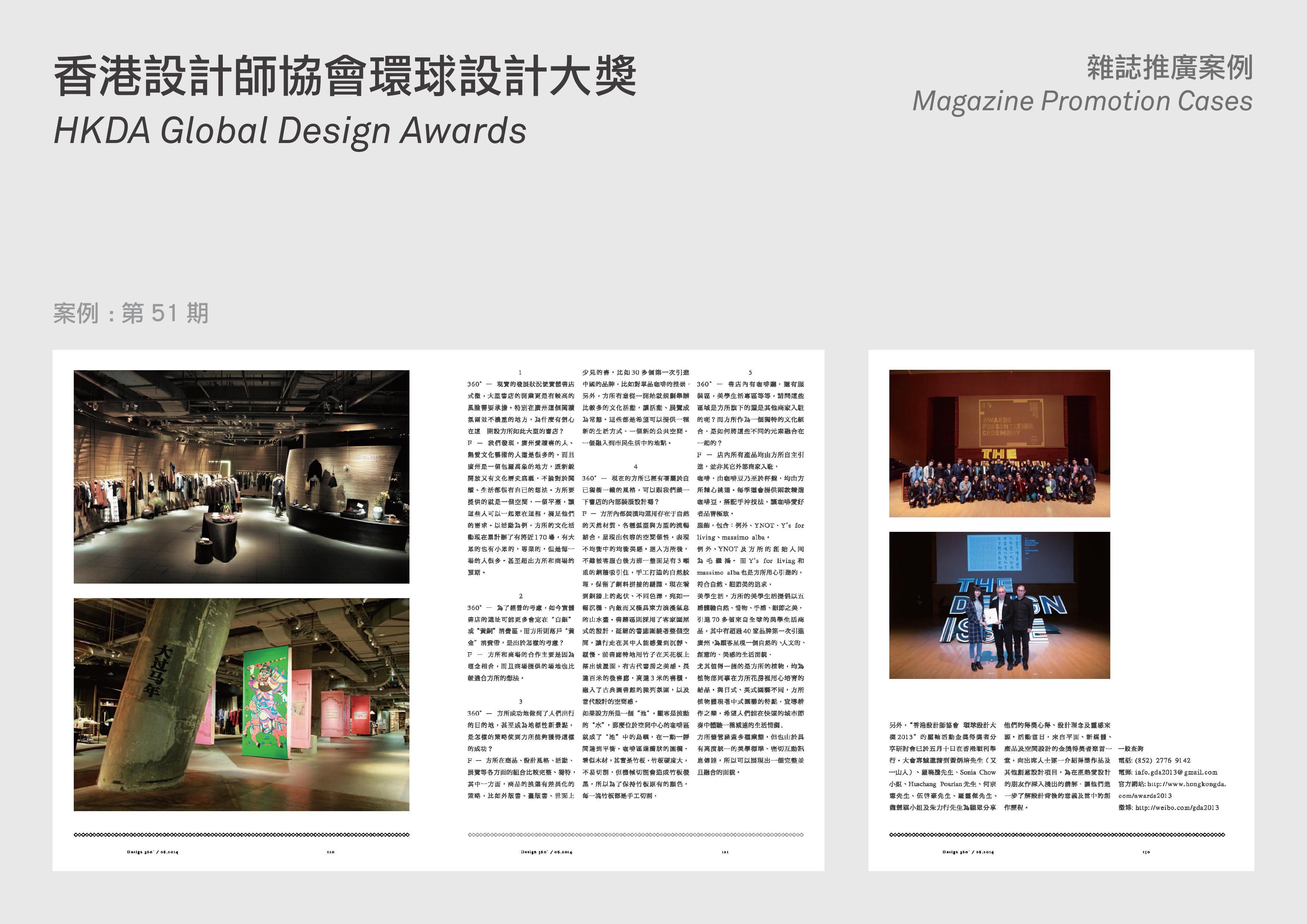Open the weibo.com/gda2013 link
1307x924 pixels.
point(1177,807)
